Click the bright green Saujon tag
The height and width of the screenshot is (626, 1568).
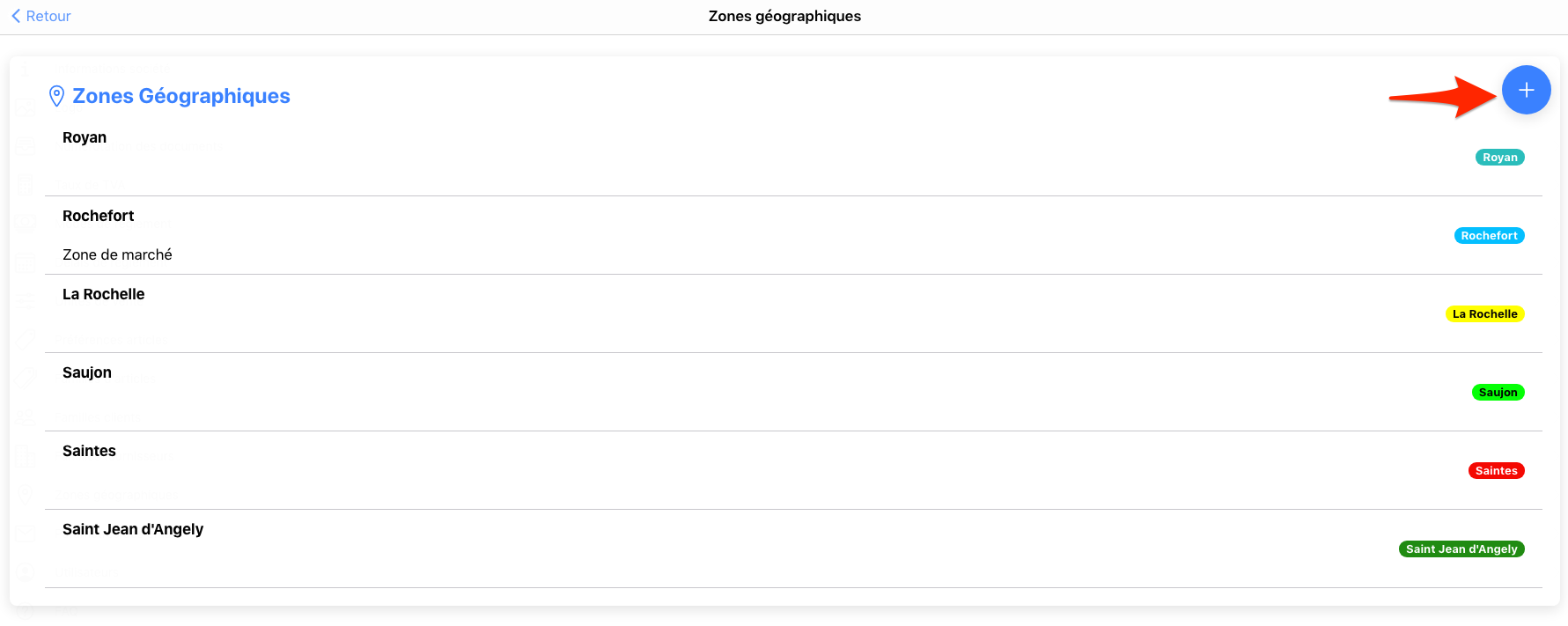(1498, 393)
